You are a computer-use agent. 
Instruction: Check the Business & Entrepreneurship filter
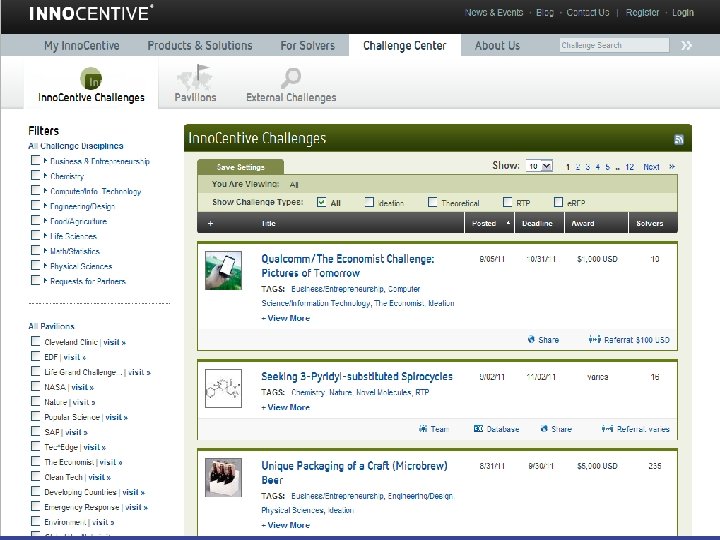[x=35, y=160]
